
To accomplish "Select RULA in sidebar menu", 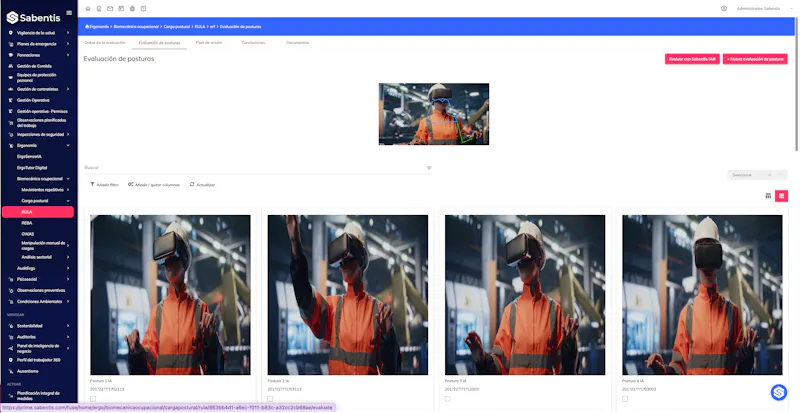I will tap(38, 212).
